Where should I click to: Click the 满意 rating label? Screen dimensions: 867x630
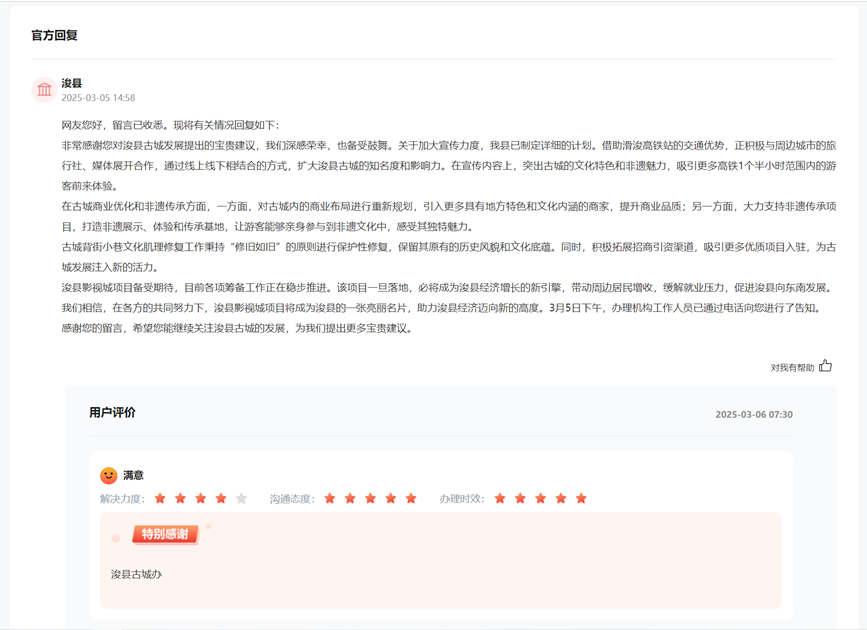(133, 476)
